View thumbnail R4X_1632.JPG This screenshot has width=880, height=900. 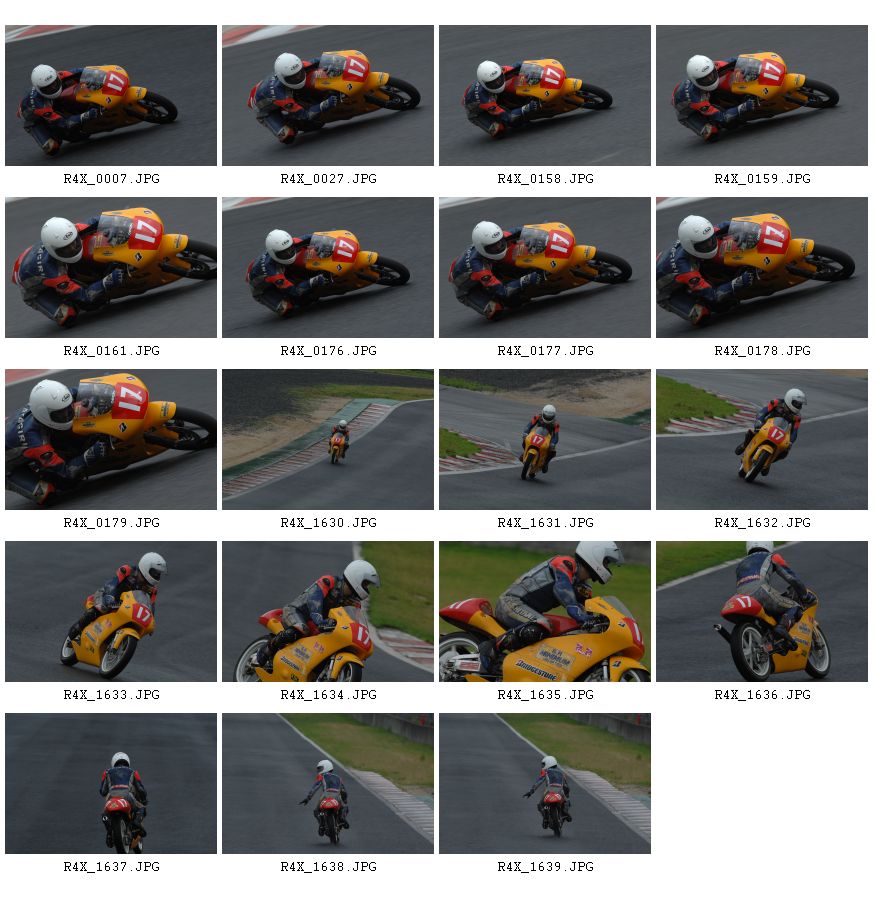coord(762,439)
